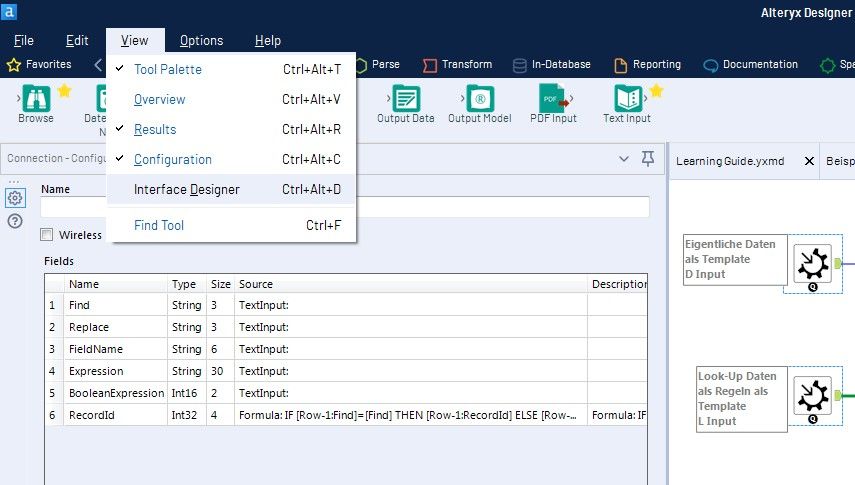Click the Alteryx app logo icon
This screenshot has width=855, height=485.
(x=9, y=11)
